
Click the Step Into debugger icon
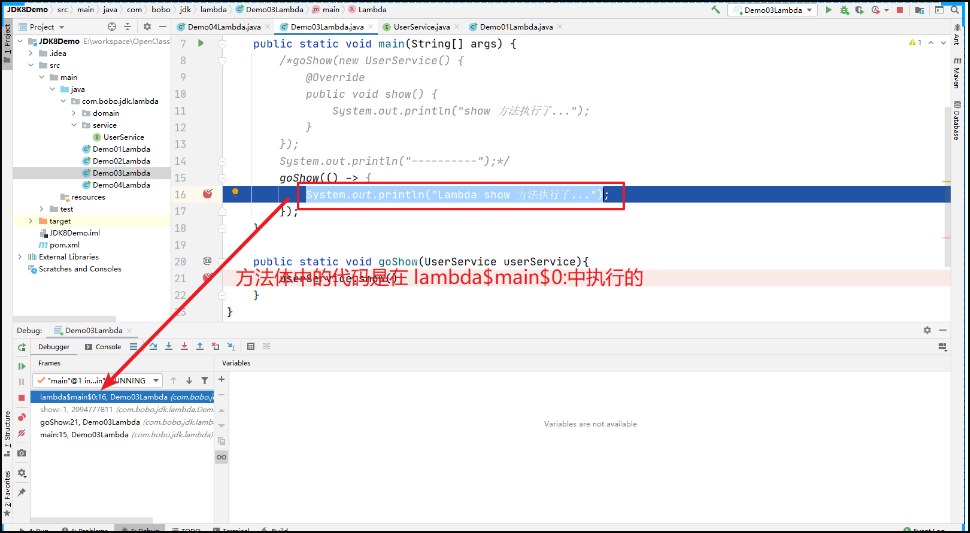tap(168, 346)
